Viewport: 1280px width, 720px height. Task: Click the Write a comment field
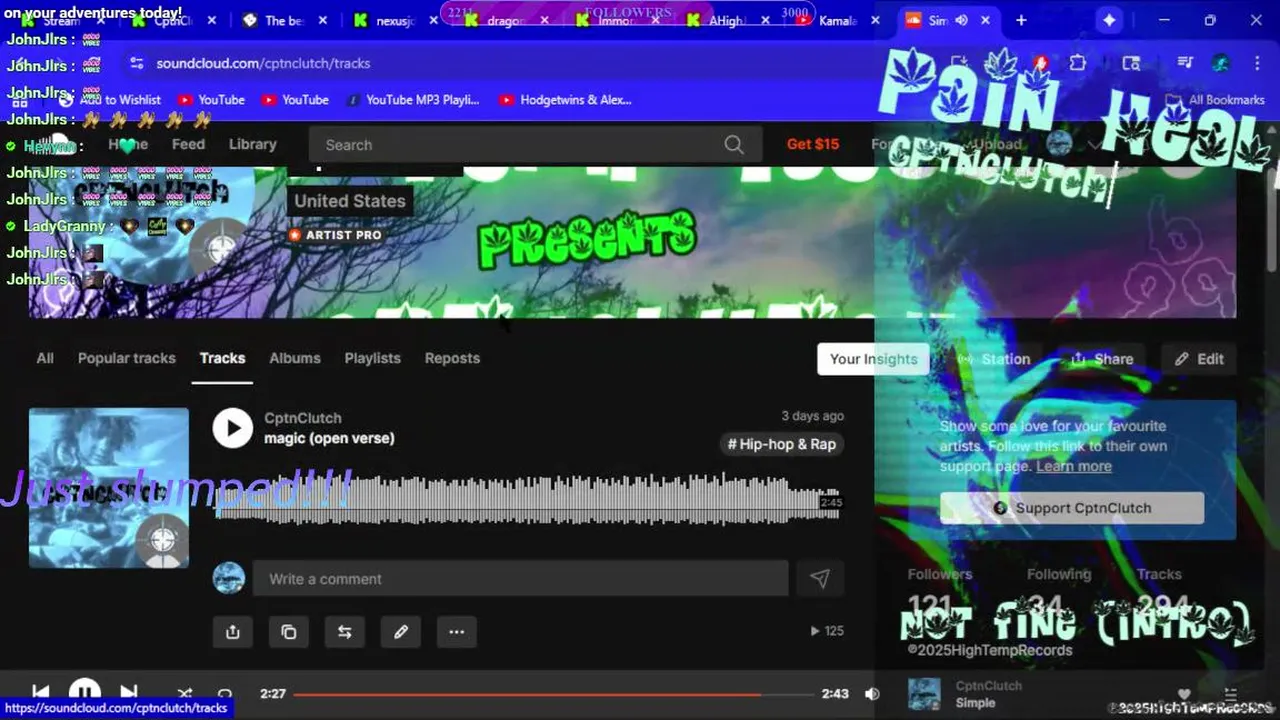pos(520,579)
